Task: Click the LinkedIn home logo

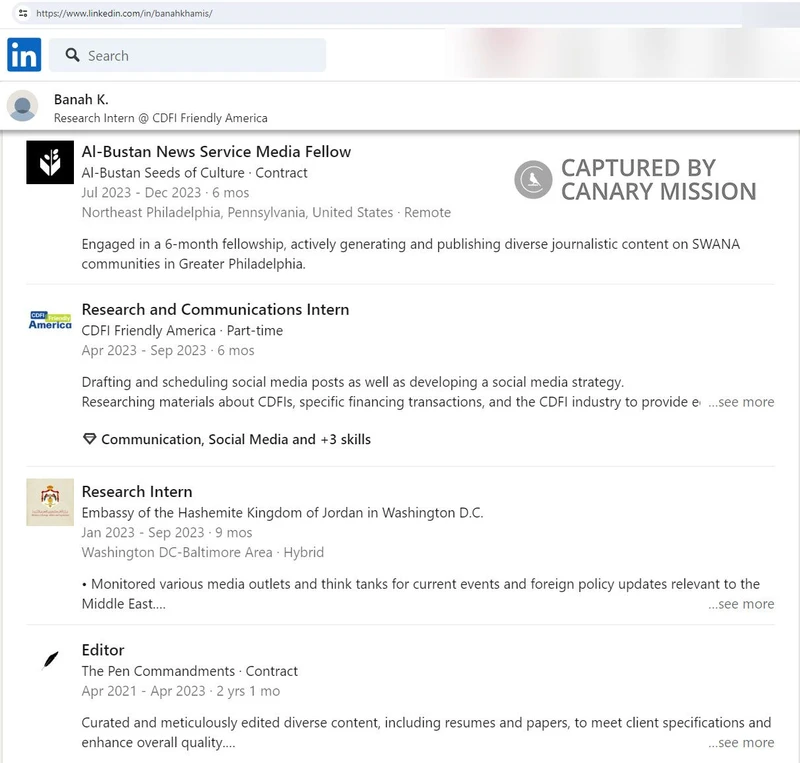Action: point(24,55)
